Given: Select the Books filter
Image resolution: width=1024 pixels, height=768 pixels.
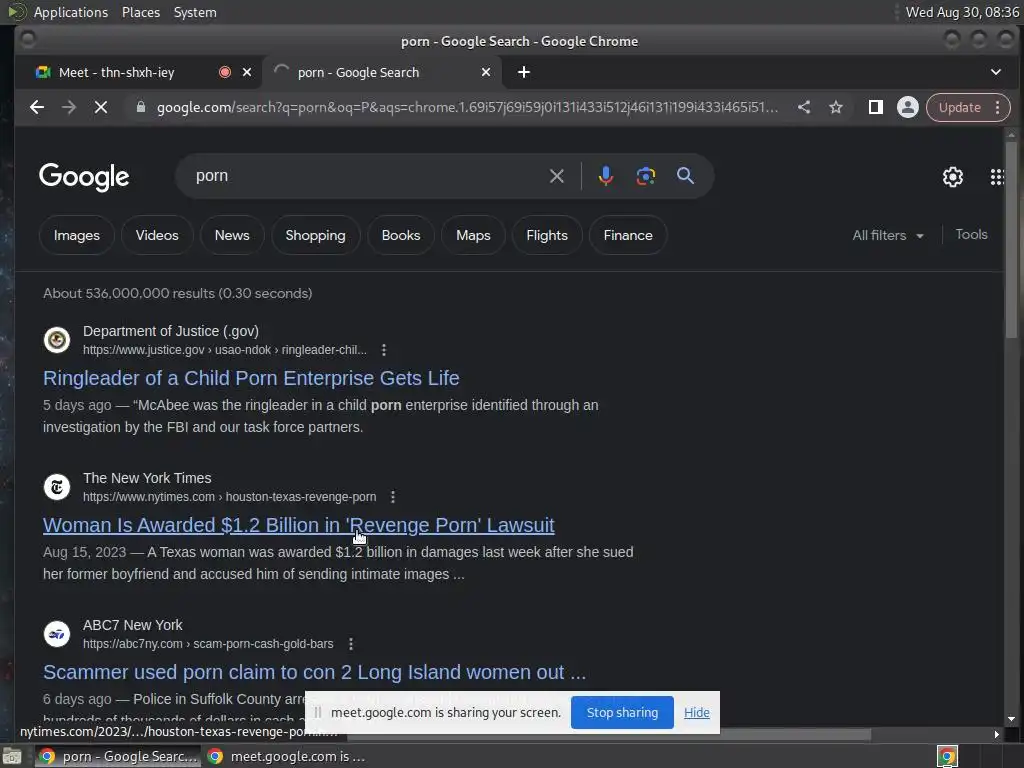Looking at the screenshot, I should tap(401, 235).
